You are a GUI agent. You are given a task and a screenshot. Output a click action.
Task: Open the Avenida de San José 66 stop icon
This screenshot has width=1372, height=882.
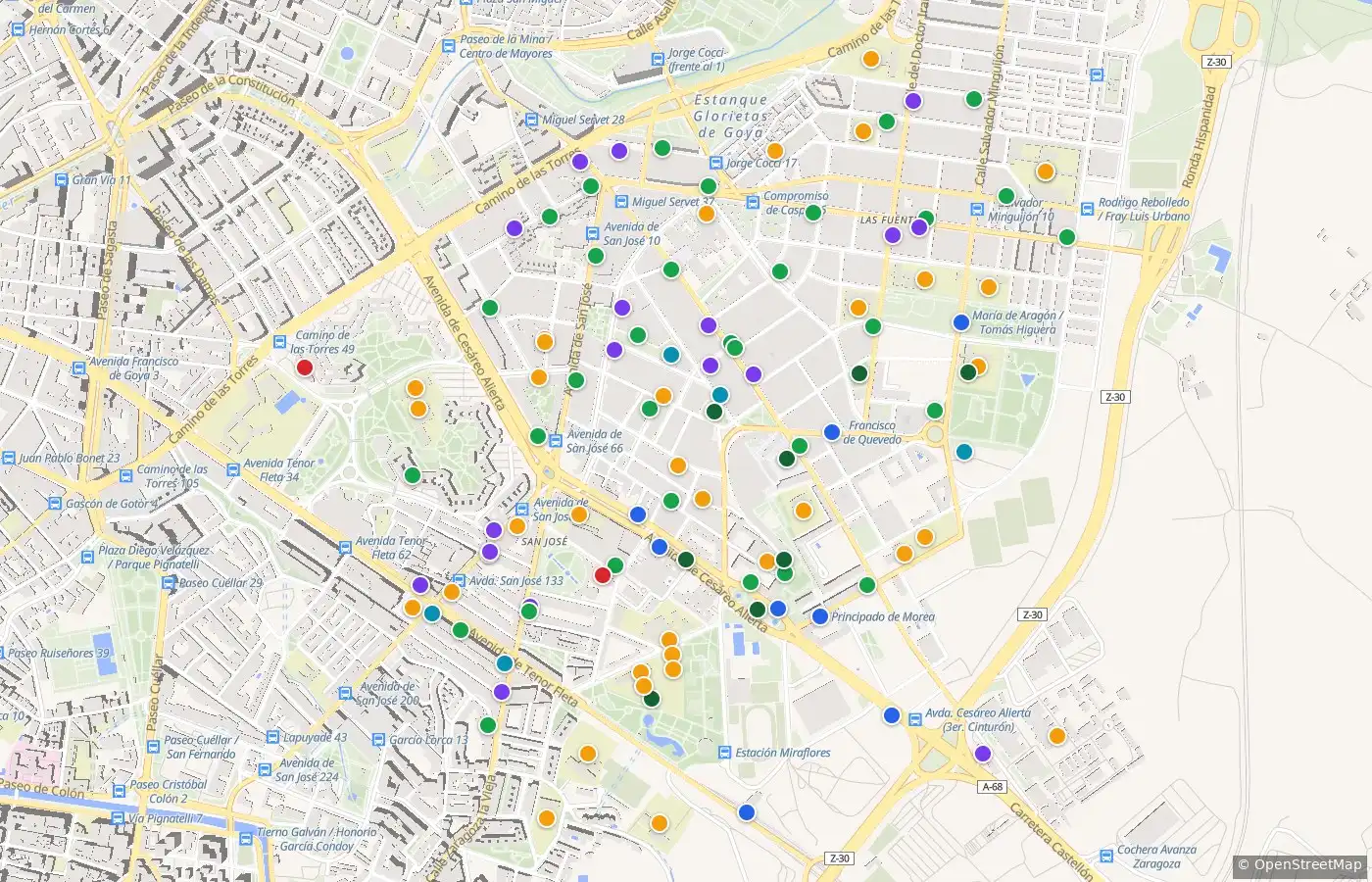(x=556, y=441)
